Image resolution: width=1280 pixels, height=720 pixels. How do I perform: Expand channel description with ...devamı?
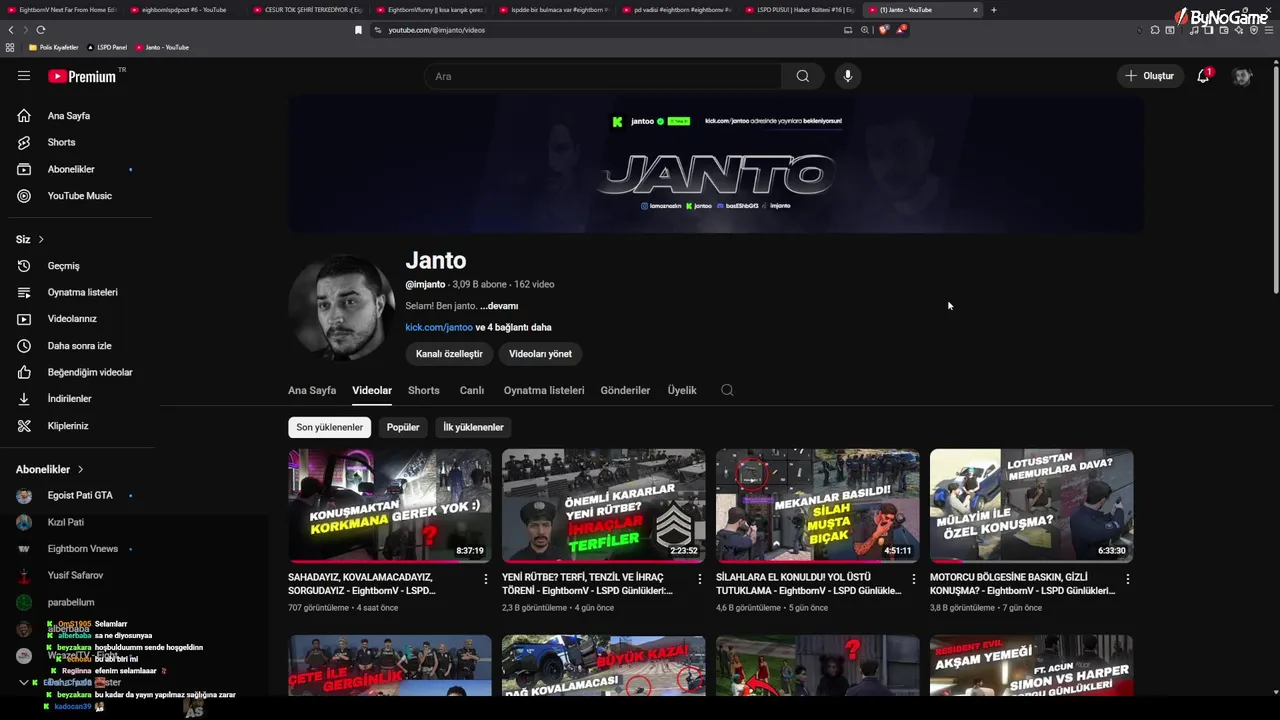pyautogui.click(x=499, y=306)
